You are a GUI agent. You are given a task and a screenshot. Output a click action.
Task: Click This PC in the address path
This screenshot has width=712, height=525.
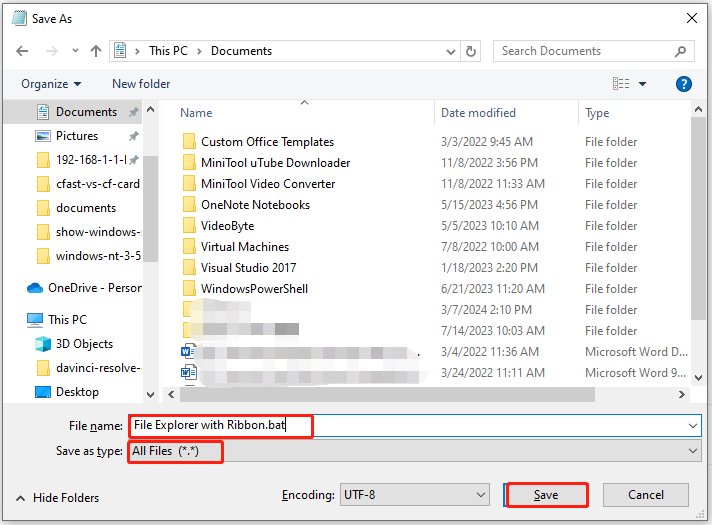coord(168,51)
